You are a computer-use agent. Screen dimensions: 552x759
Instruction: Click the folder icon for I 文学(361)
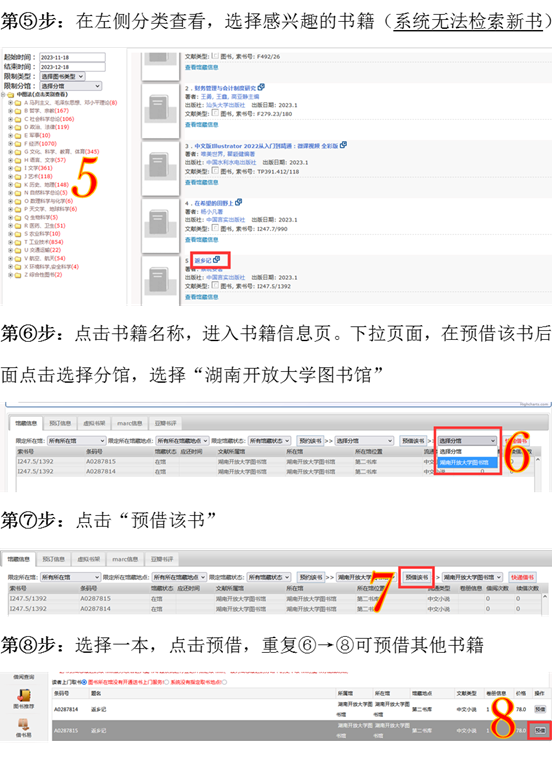(x=18, y=168)
